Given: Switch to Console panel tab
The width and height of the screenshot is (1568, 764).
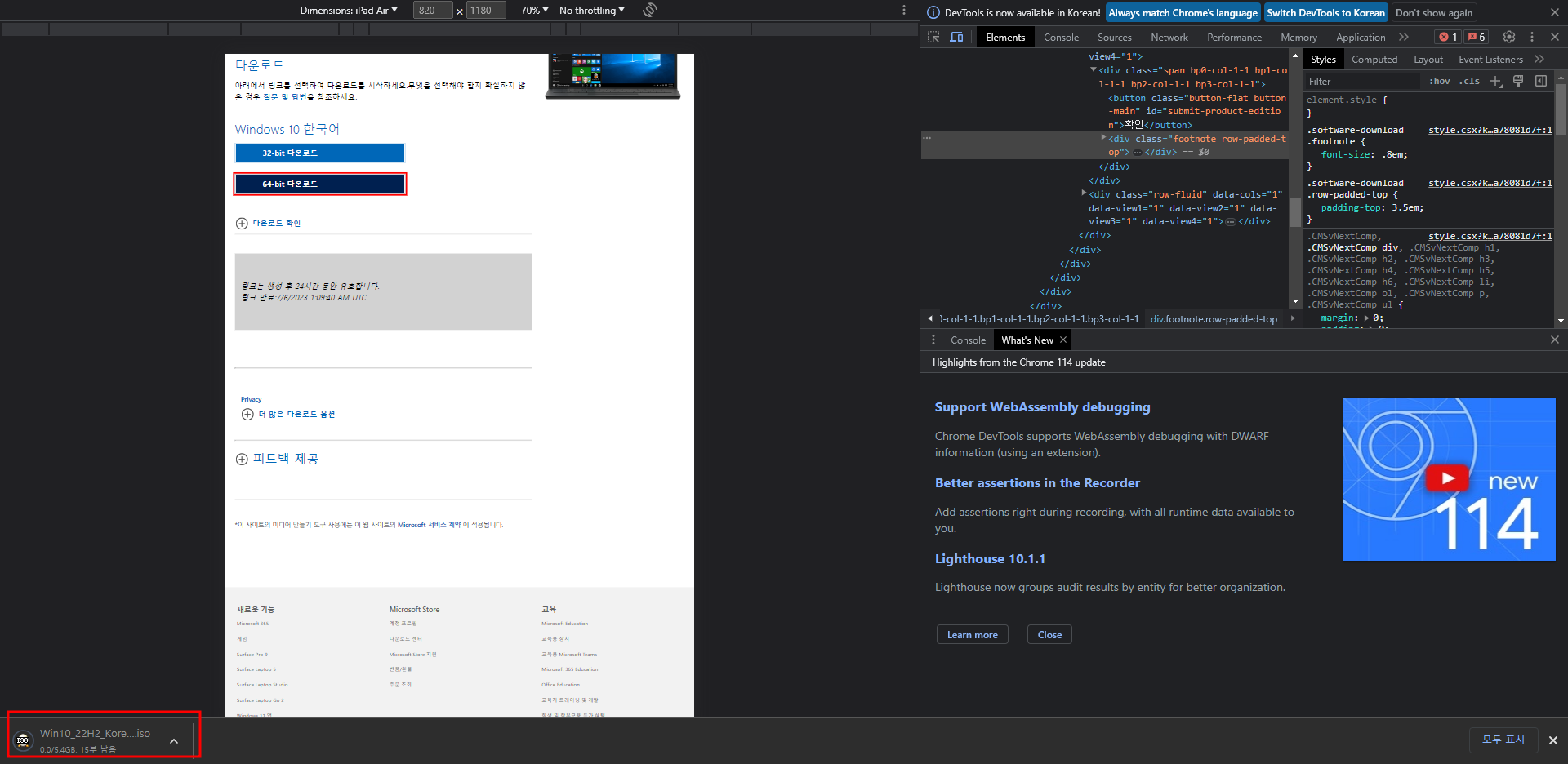Looking at the screenshot, I should pyautogui.click(x=1061, y=37).
